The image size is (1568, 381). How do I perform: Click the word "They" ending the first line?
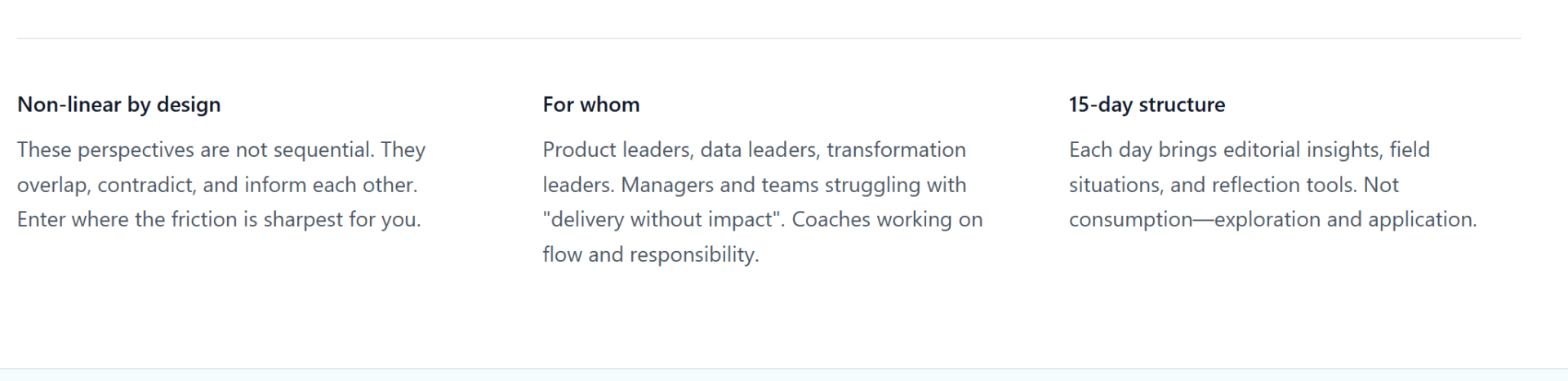click(403, 150)
